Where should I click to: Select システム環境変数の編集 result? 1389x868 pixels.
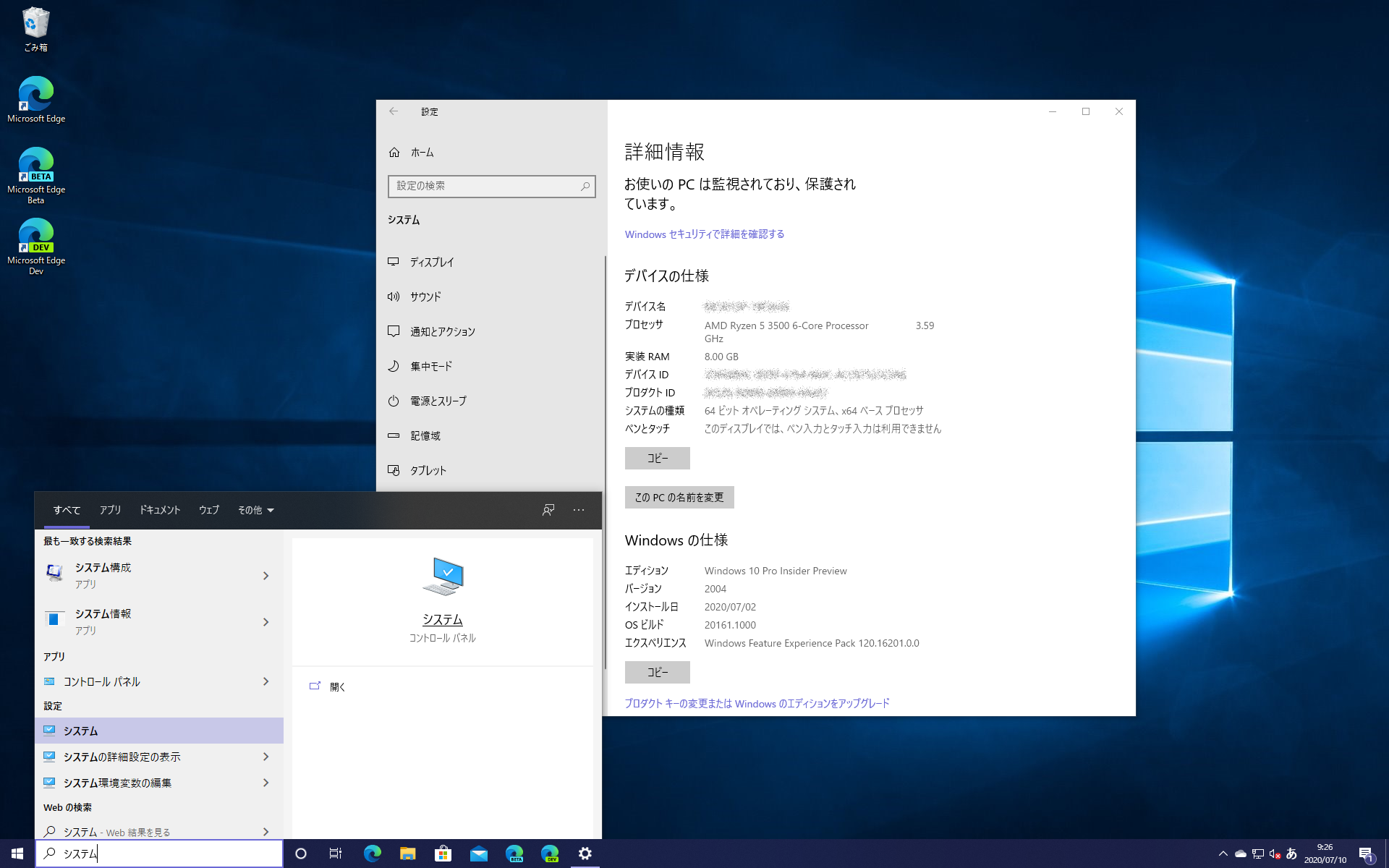(142, 783)
